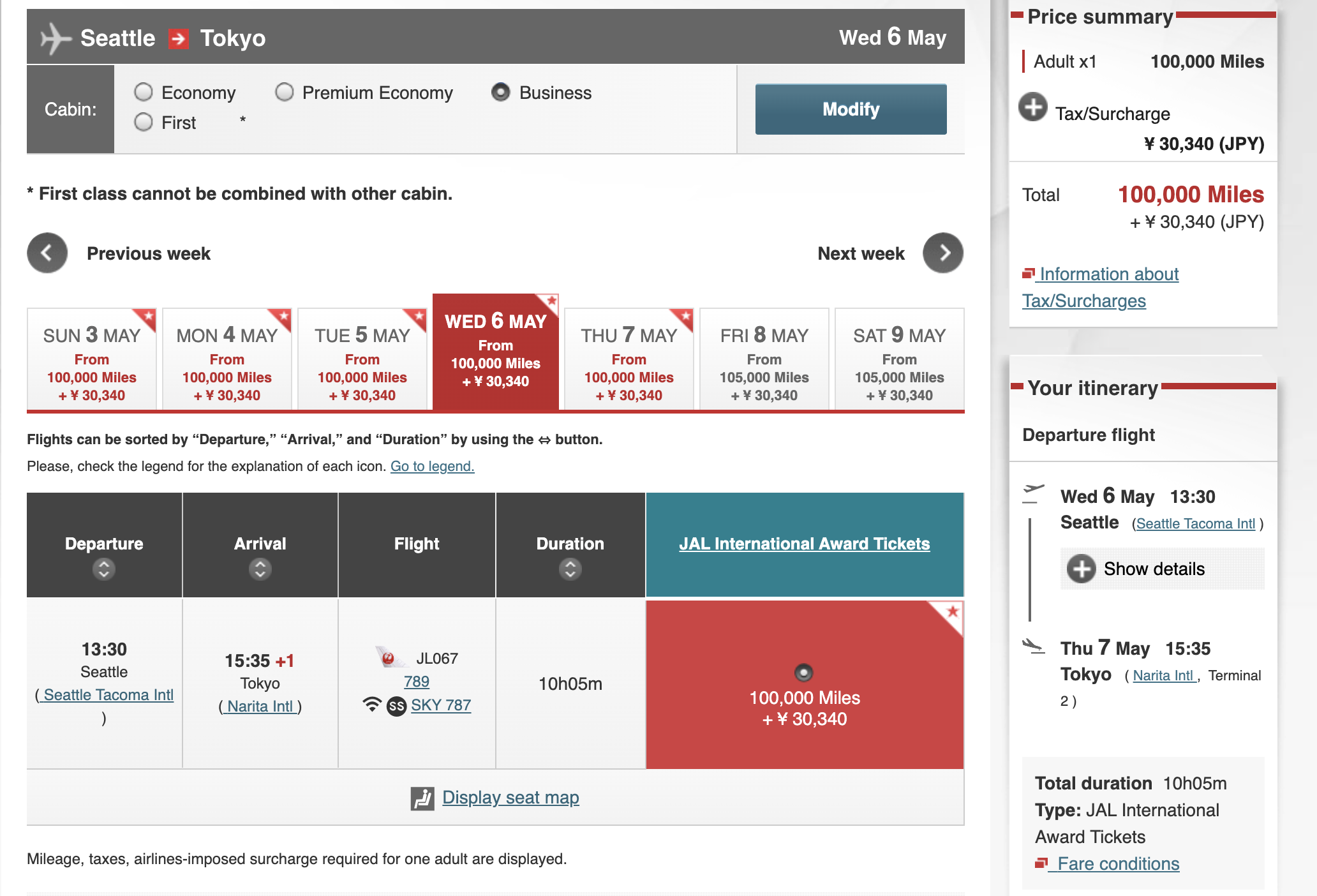This screenshot has width=1317, height=896.
Task: Sort flights by Arrival time
Action: point(260,569)
